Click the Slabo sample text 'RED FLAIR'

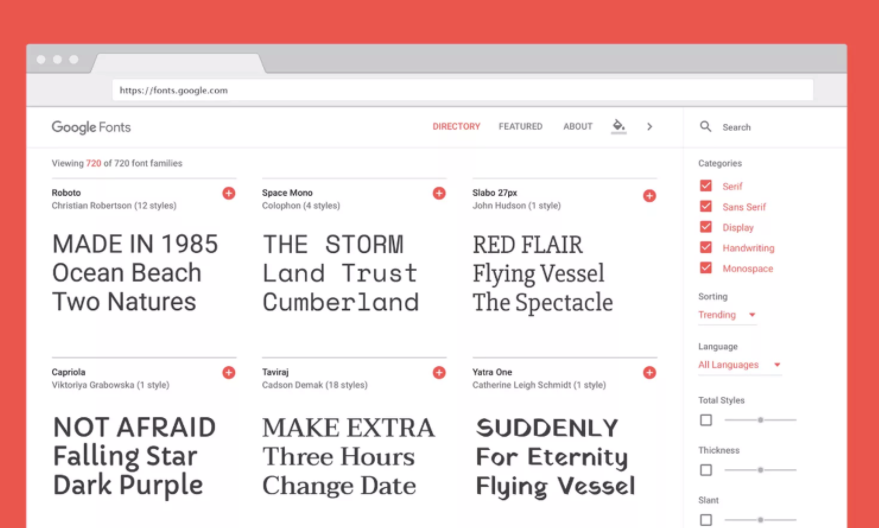(x=528, y=245)
